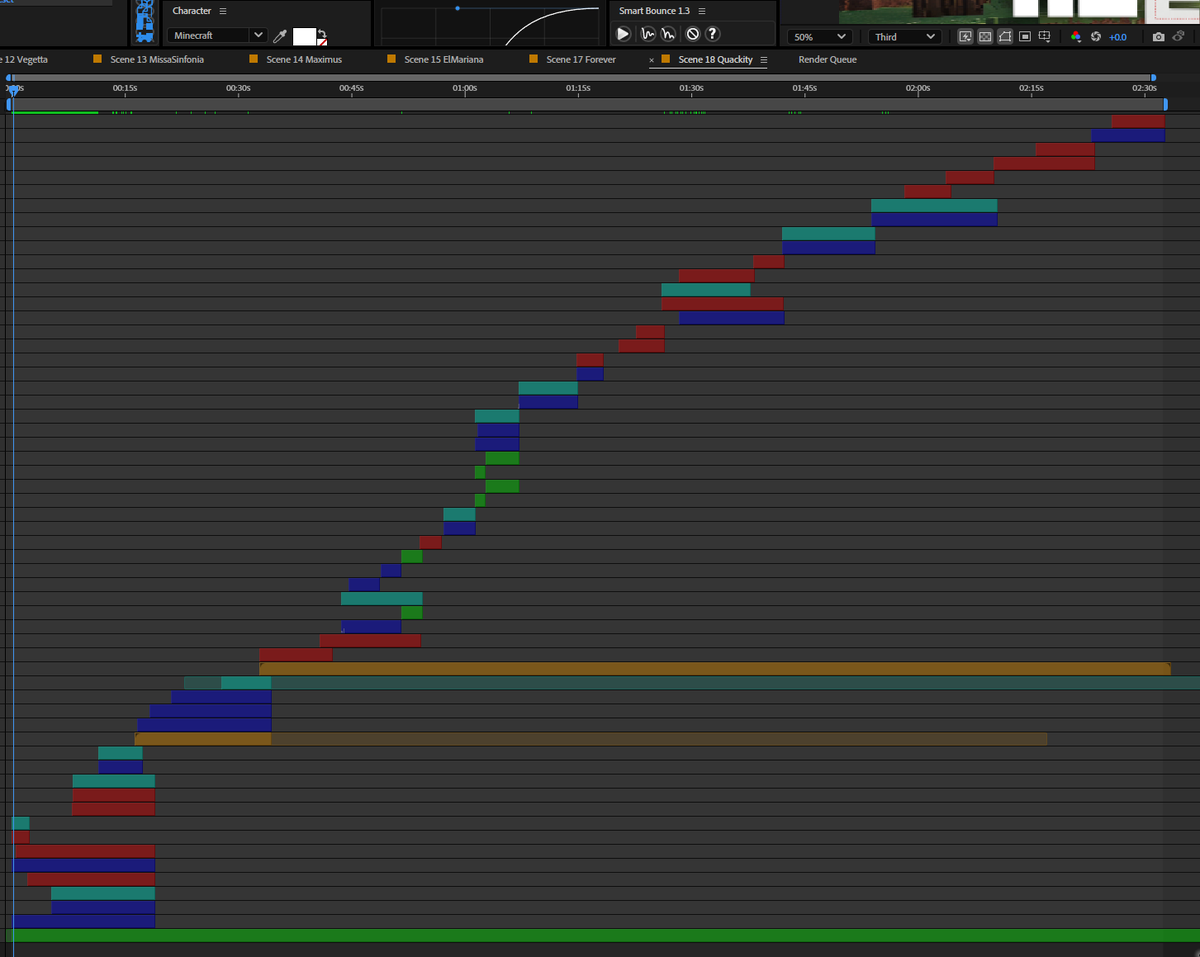Open the Smart Bounce panel menu
1200x957 pixels.
click(702, 10)
